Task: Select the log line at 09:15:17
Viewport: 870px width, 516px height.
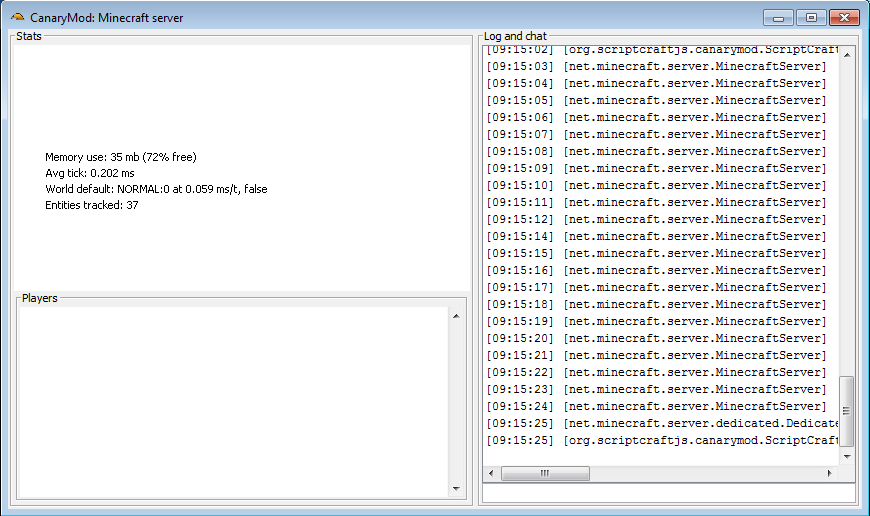Action: [x=656, y=287]
